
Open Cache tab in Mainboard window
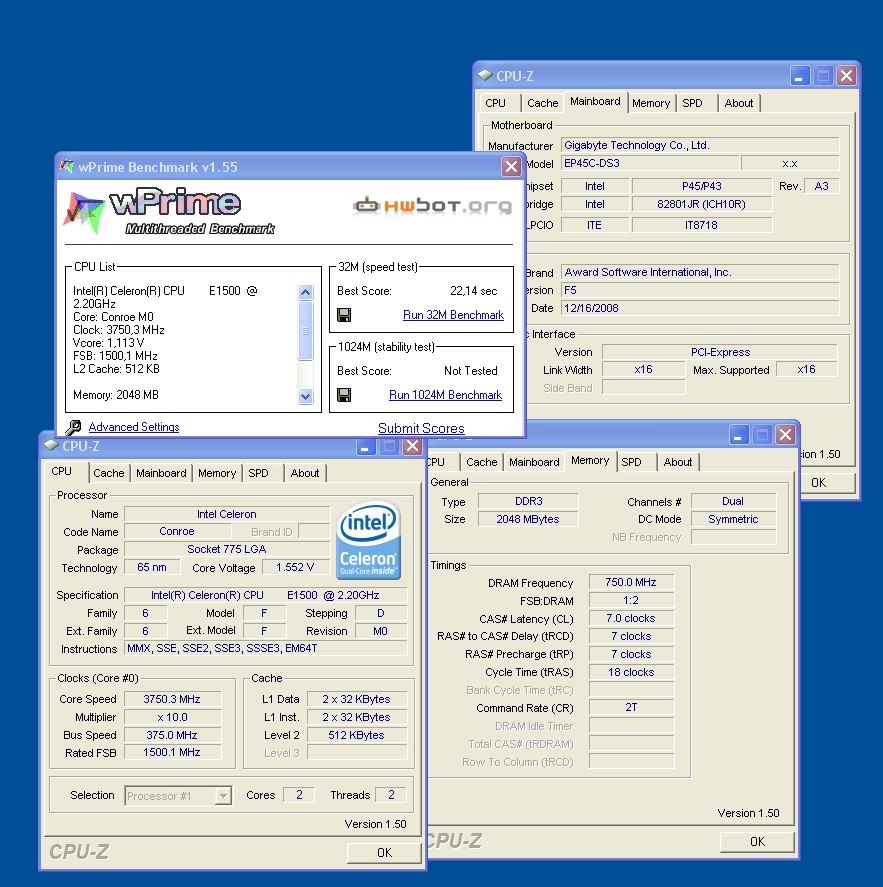542,103
